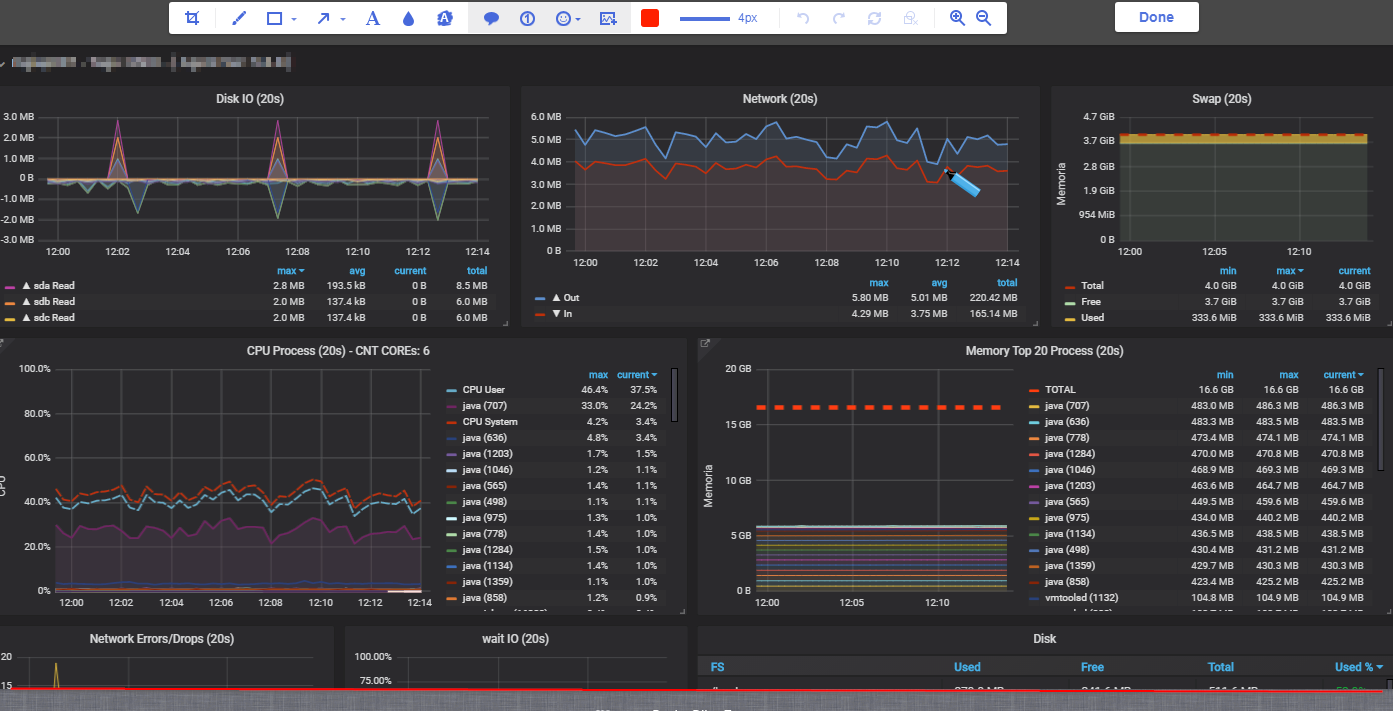Select the Text tool
The height and width of the screenshot is (711, 1393).
pyautogui.click(x=373, y=18)
